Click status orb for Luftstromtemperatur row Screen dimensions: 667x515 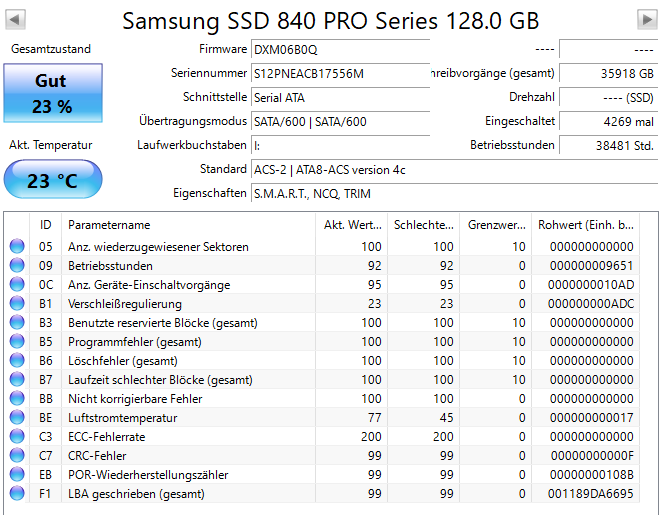16,418
